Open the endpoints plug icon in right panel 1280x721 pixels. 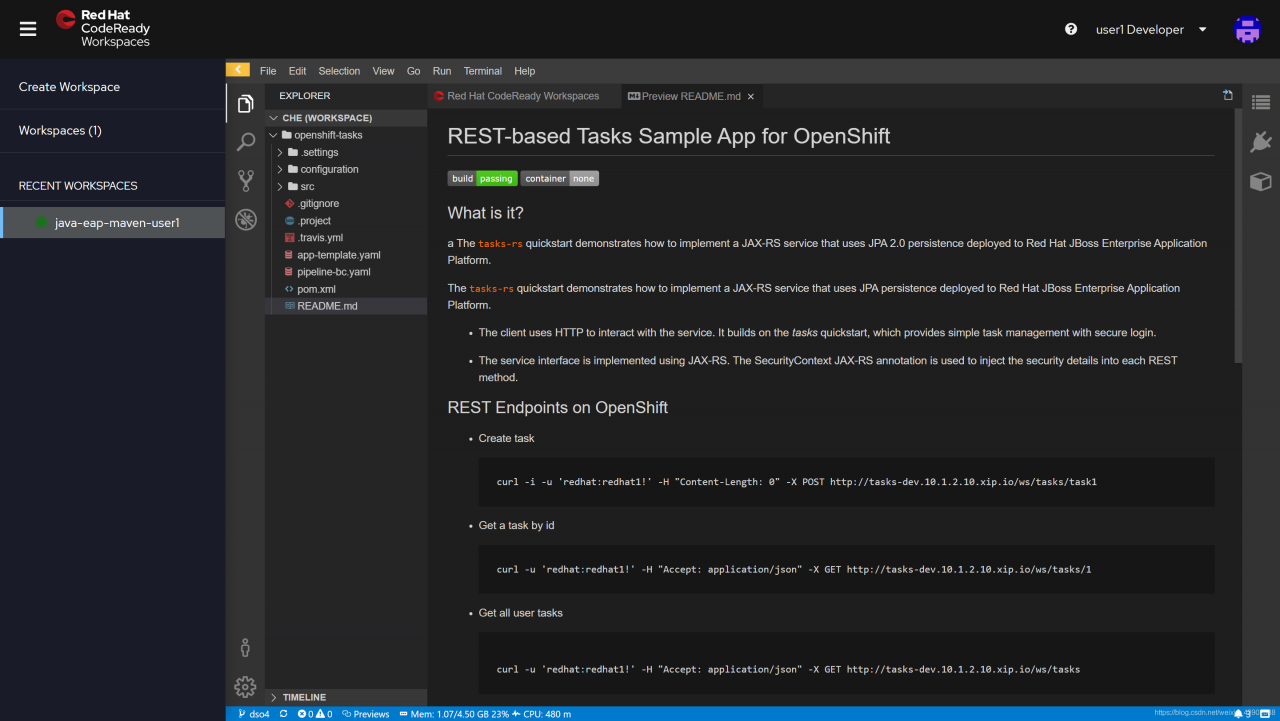click(x=1260, y=142)
